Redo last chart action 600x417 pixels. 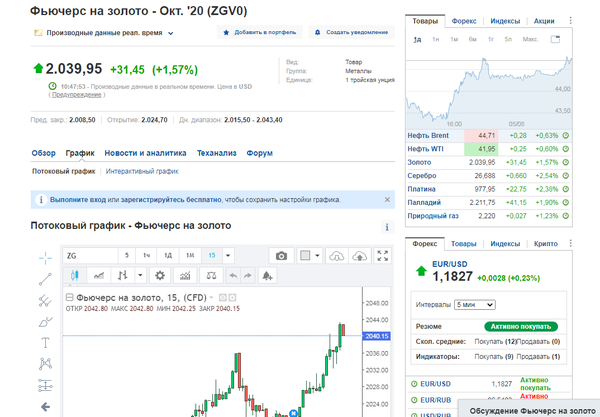[248, 275]
